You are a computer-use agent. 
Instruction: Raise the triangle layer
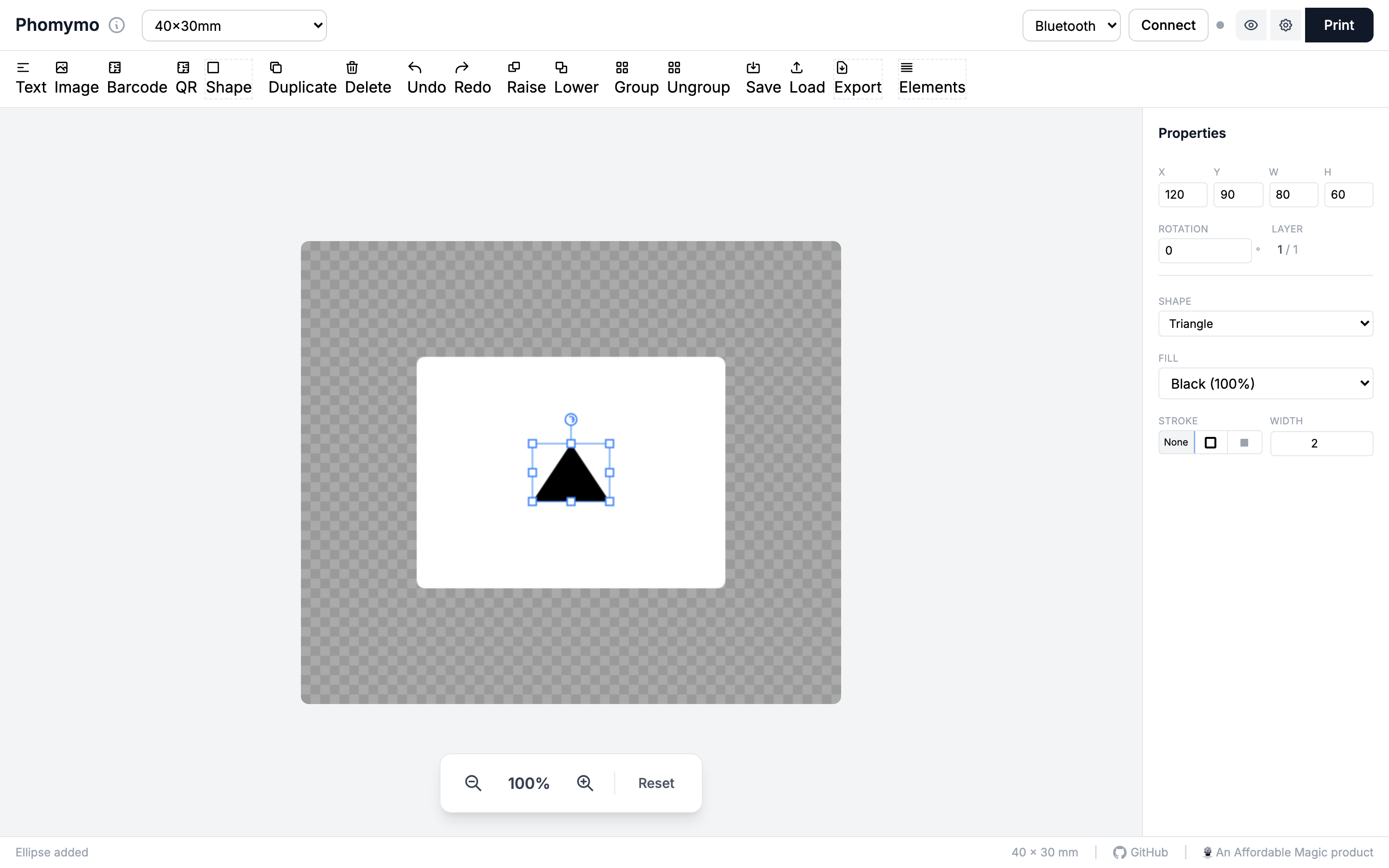tap(526, 79)
